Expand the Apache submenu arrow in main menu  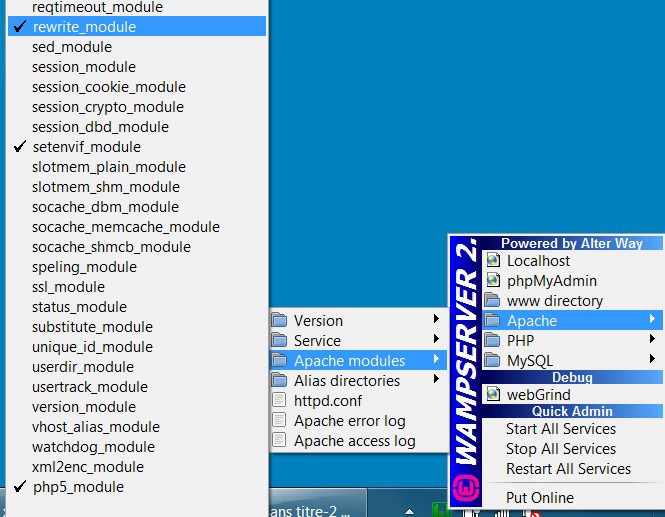point(652,319)
